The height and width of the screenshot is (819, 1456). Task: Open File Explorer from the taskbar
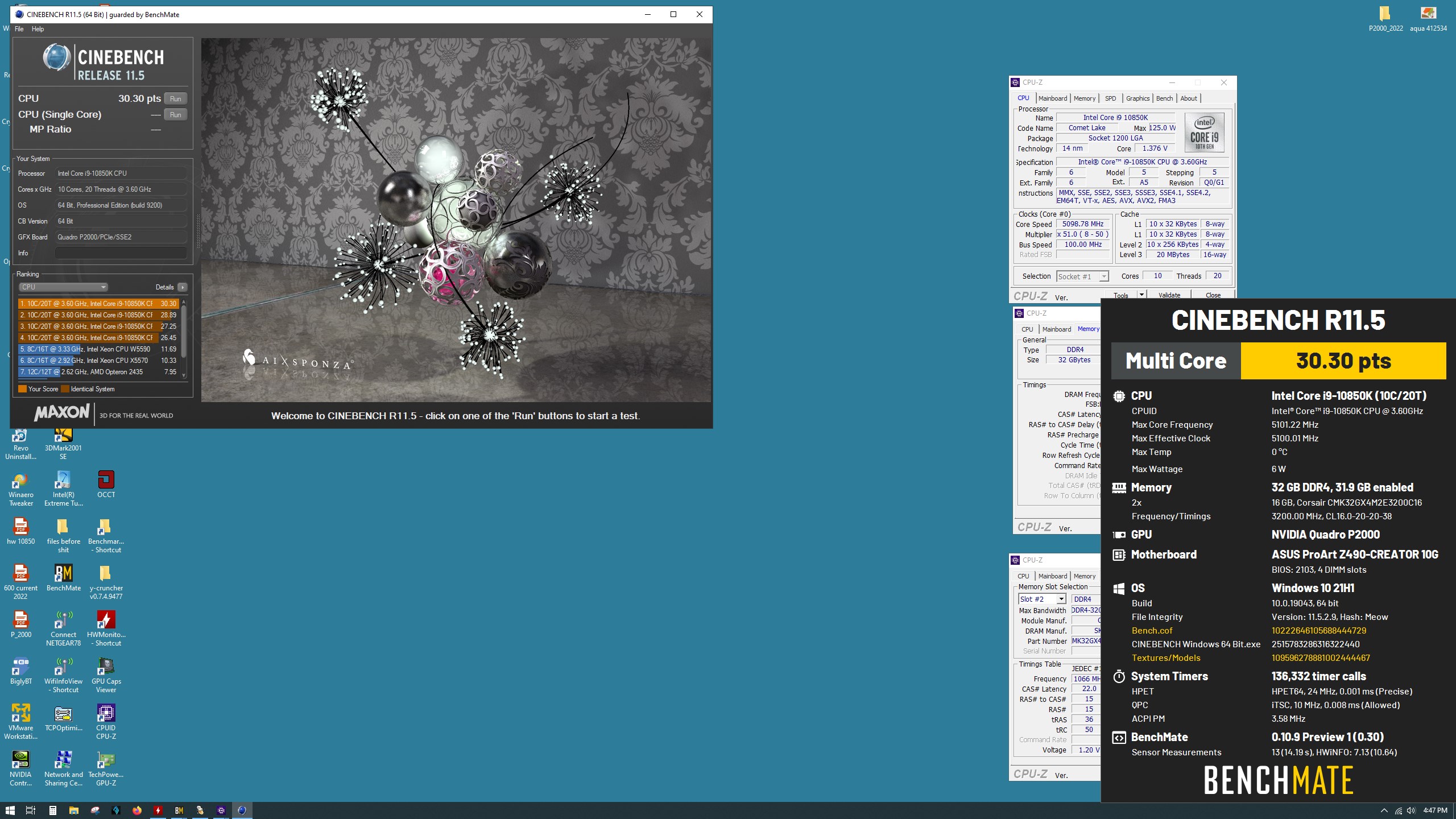(73, 810)
